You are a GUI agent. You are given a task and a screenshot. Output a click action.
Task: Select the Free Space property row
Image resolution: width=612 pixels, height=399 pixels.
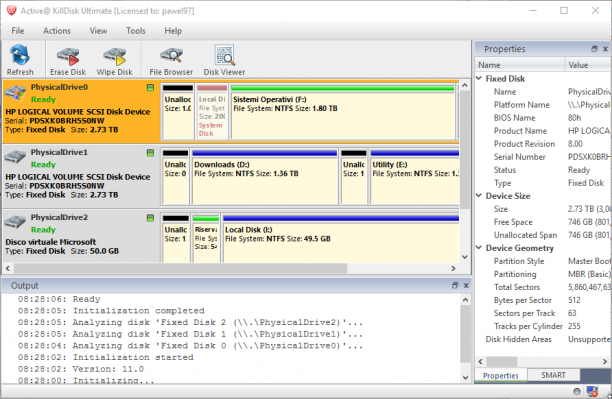(x=543, y=222)
